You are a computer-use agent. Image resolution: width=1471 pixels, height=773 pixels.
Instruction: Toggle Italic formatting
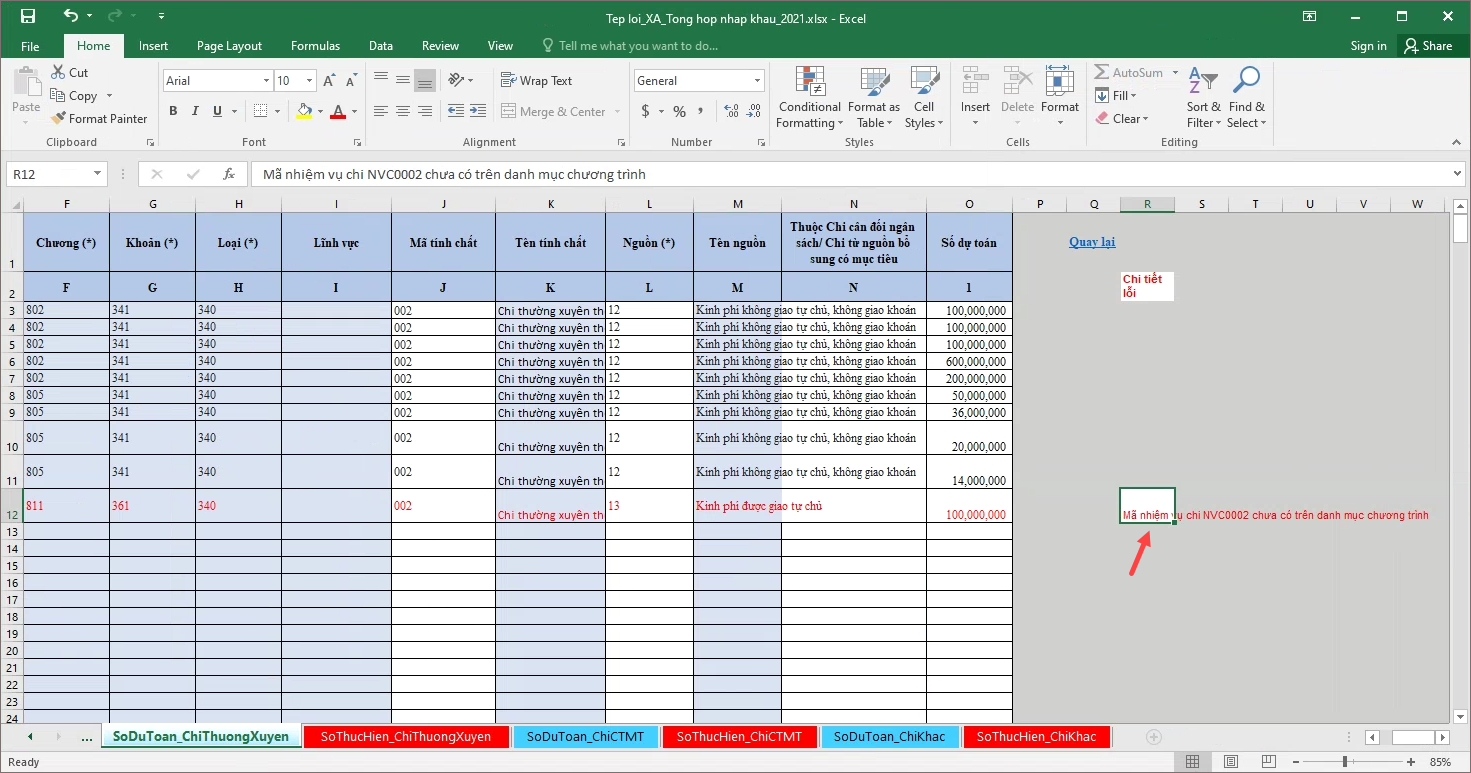[x=195, y=111]
